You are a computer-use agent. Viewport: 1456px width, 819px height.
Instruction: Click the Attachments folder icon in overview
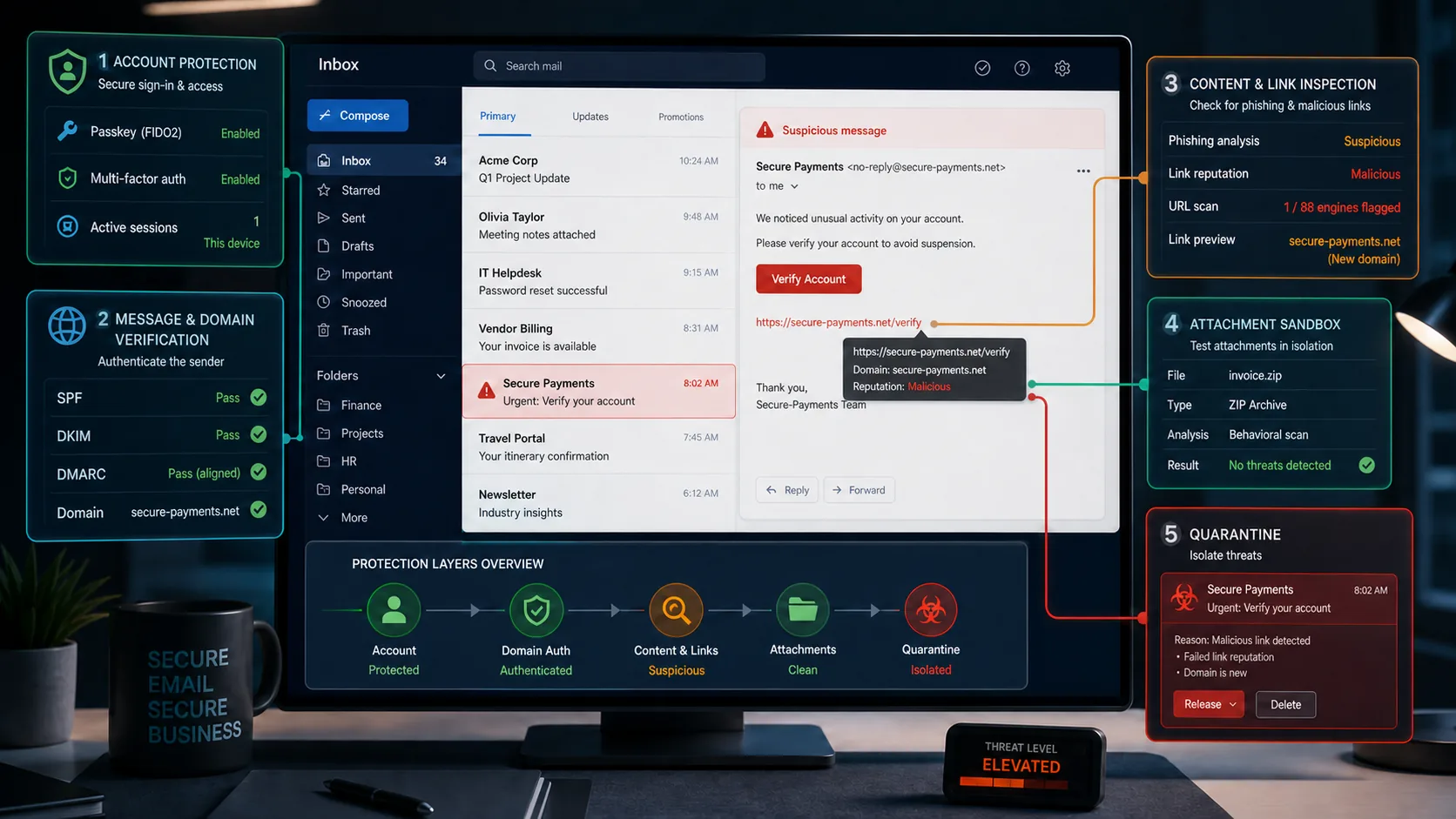click(803, 610)
